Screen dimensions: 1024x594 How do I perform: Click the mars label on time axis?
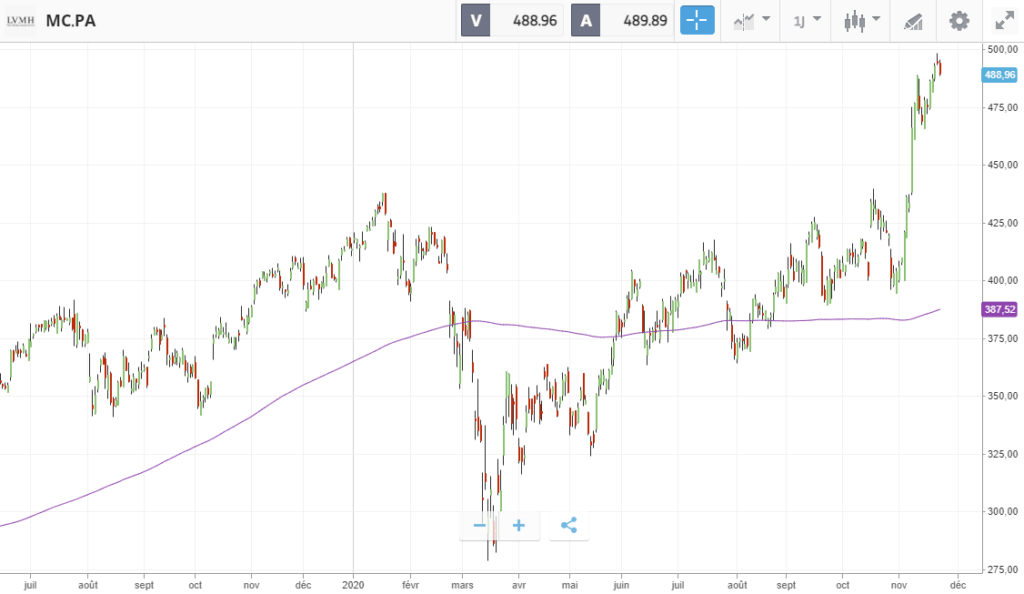click(462, 585)
